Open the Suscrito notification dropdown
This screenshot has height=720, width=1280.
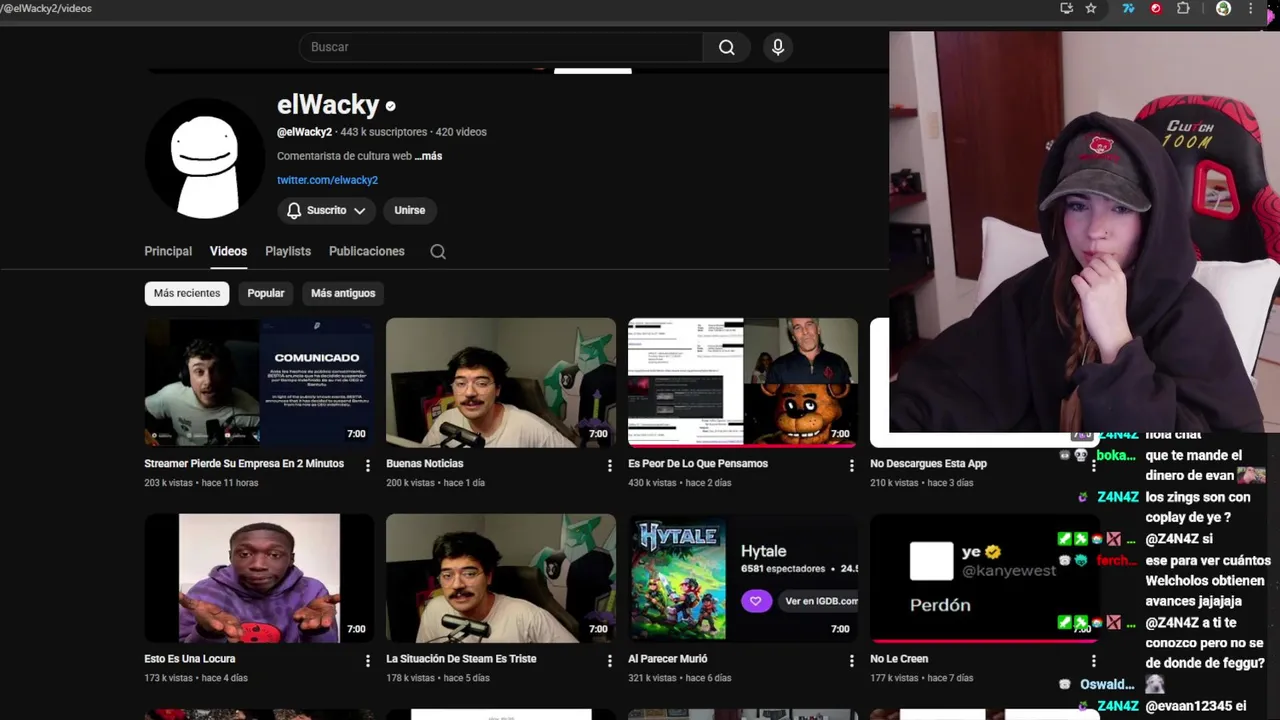pyautogui.click(x=326, y=210)
